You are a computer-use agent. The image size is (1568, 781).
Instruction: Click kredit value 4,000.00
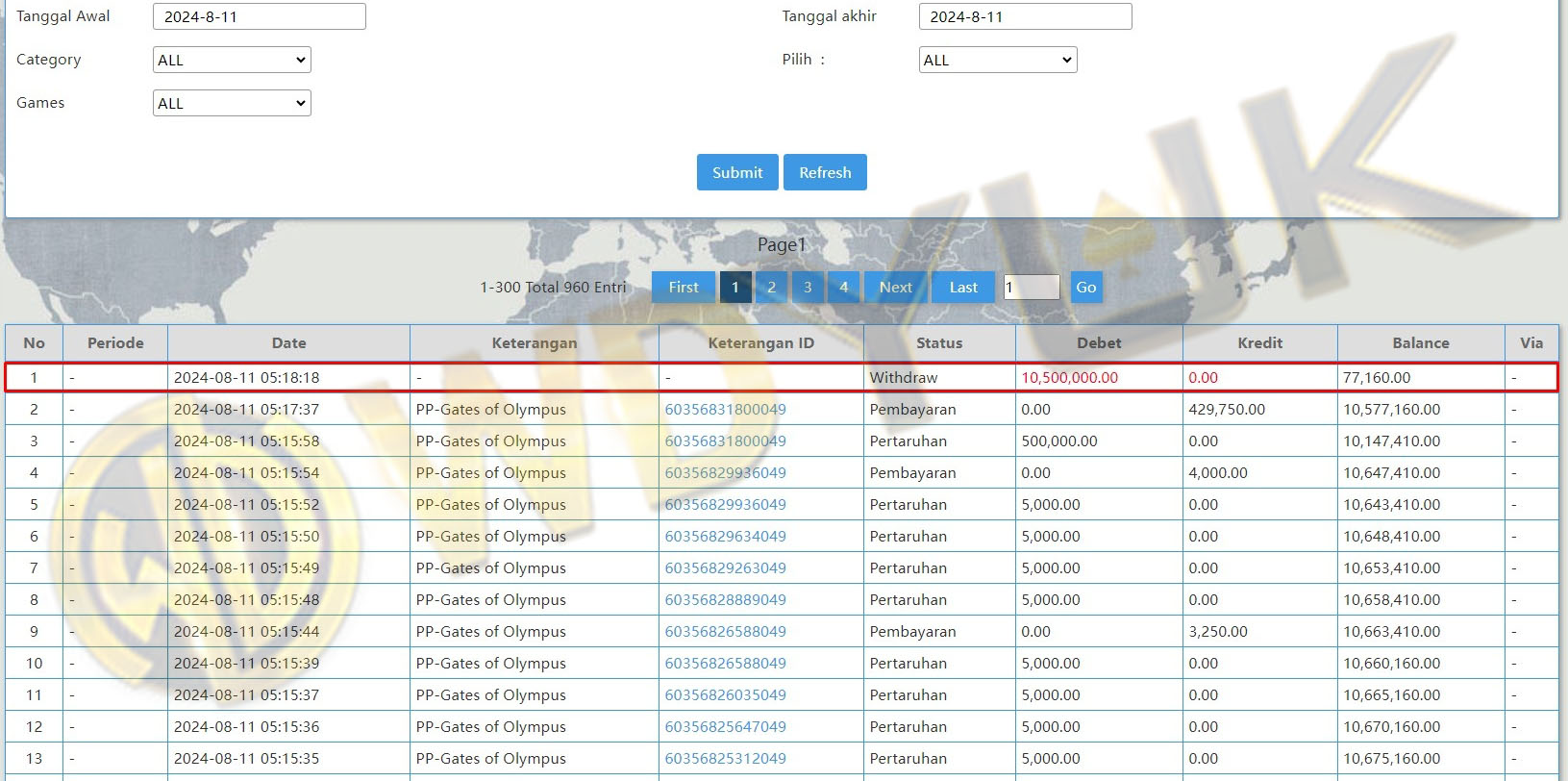[x=1218, y=472]
